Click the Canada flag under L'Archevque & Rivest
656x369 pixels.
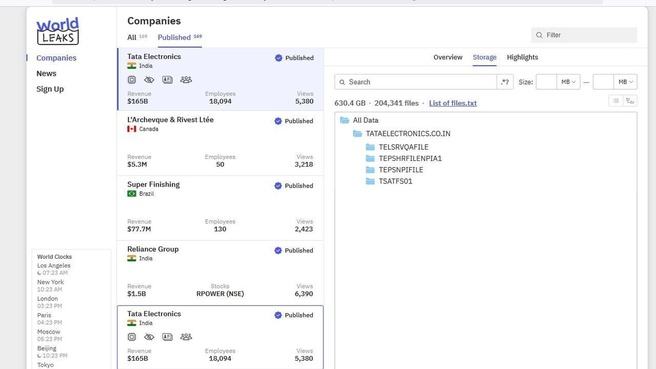point(132,129)
